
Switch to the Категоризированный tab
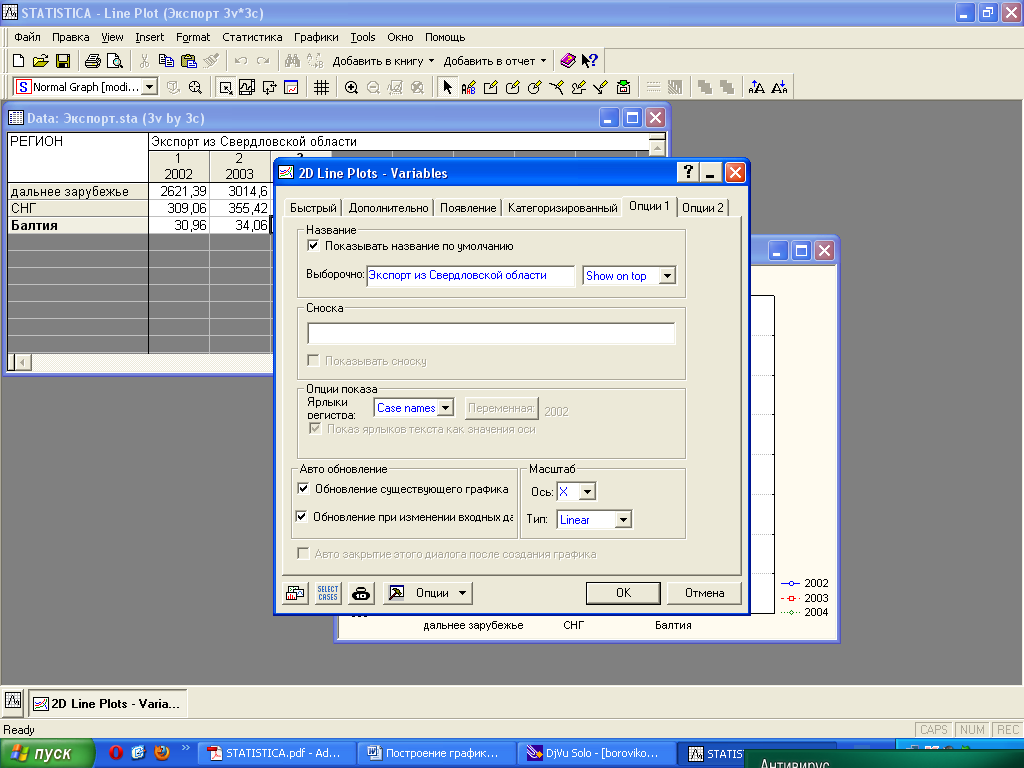pos(562,208)
